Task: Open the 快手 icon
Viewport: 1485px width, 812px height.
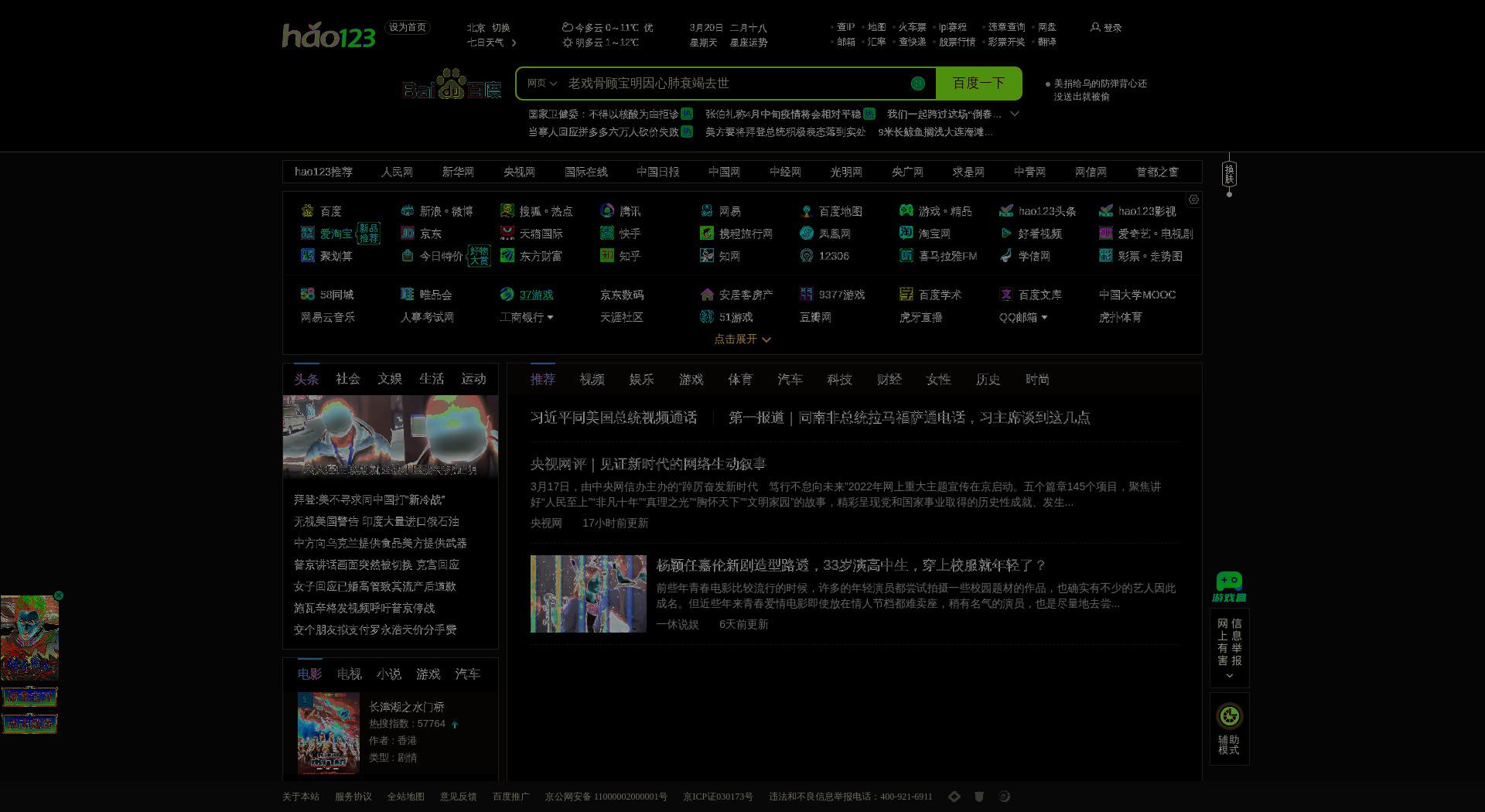Action: coord(606,233)
